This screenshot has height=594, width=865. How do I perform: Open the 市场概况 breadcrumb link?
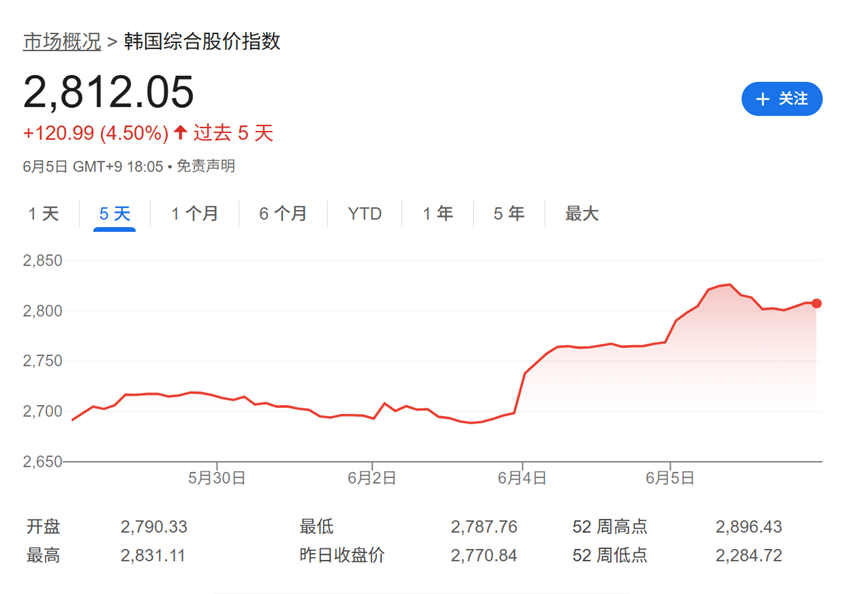coord(62,41)
